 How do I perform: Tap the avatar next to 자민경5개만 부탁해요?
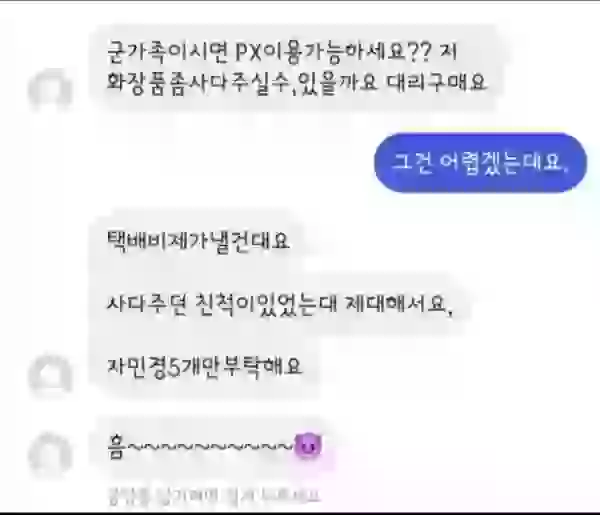50,376
